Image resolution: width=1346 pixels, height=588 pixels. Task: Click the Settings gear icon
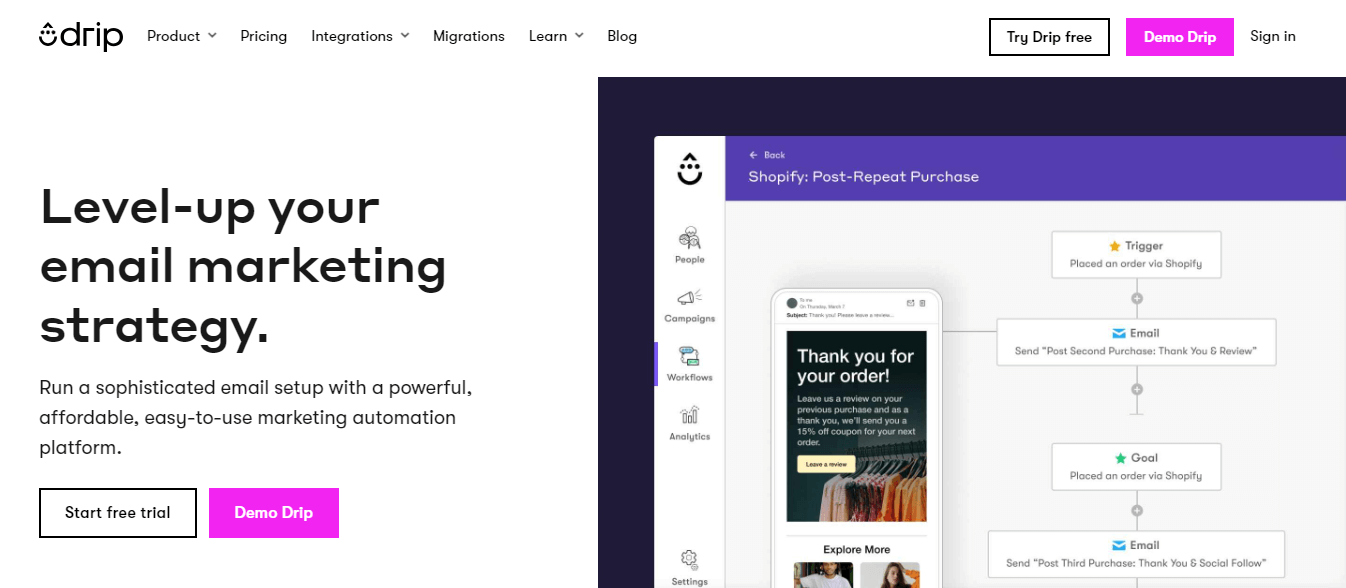click(689, 558)
